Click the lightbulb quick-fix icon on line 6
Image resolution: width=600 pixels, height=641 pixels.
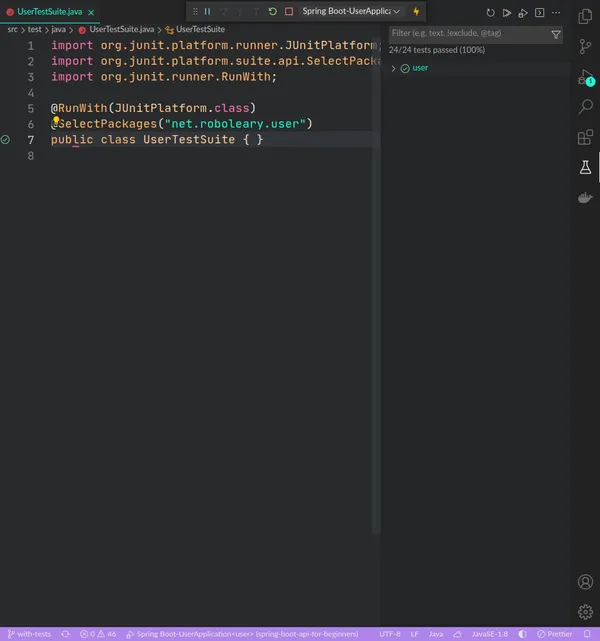pos(56,121)
